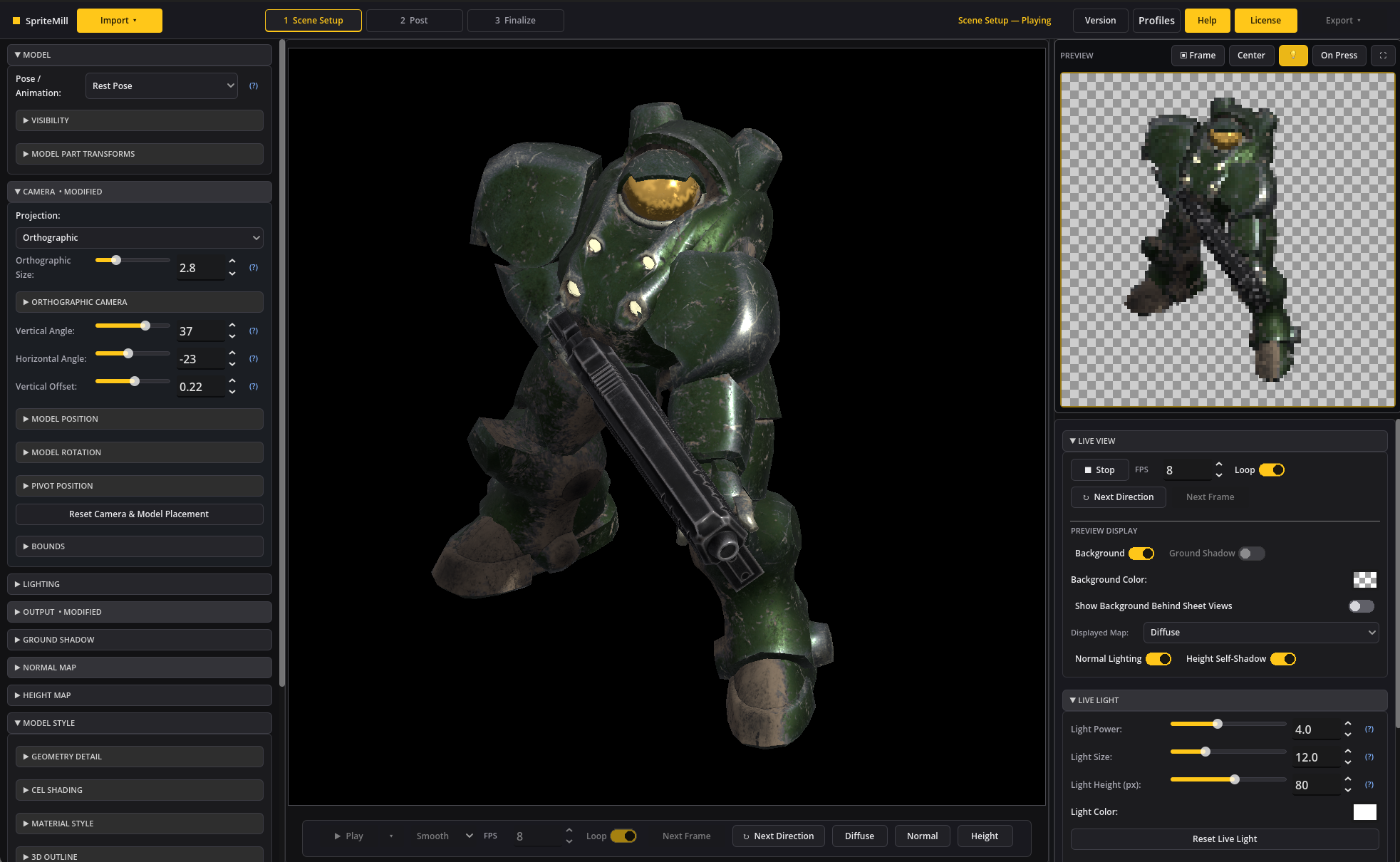Viewport: 1400px width, 862px height.
Task: Switch to the Post tab
Action: click(415, 21)
